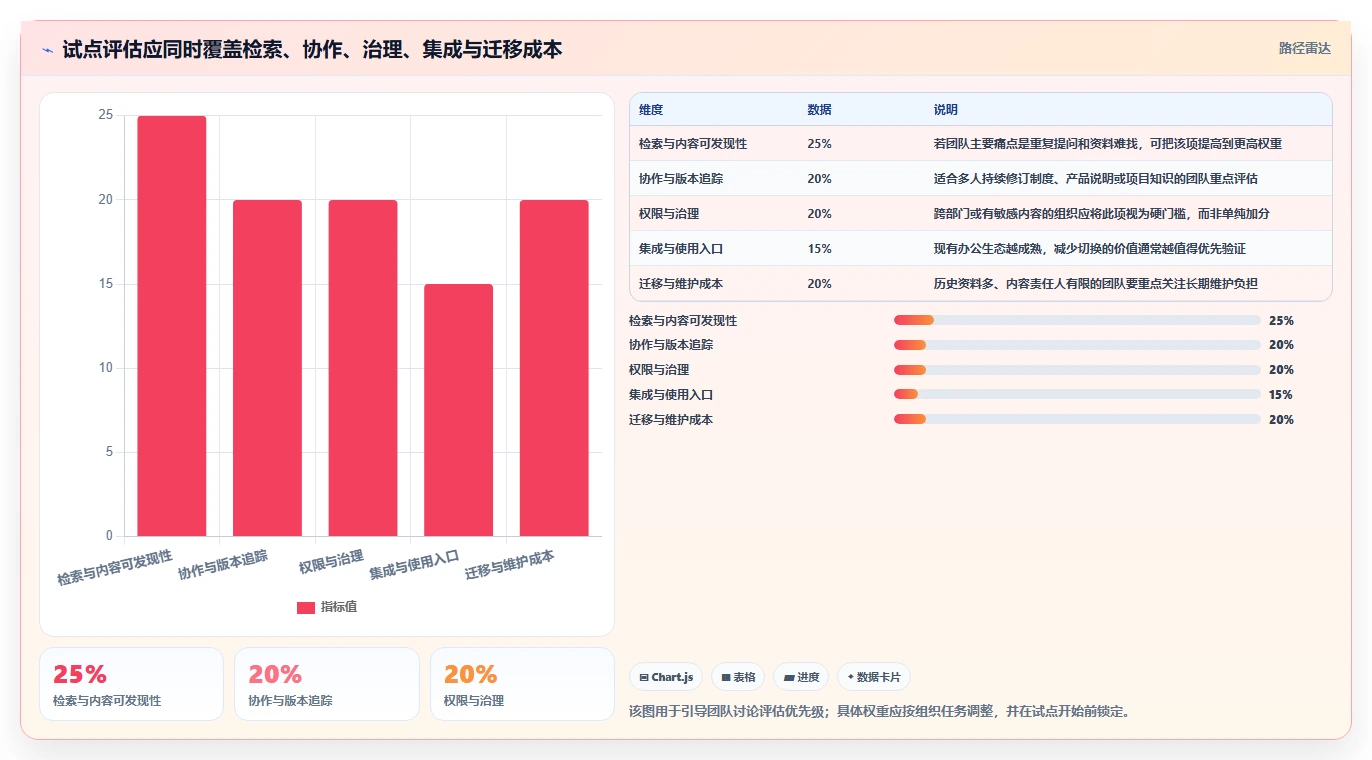Screen dimensions: 1372x760
Task: Click the lightning icon beside the title
Action: (48, 49)
